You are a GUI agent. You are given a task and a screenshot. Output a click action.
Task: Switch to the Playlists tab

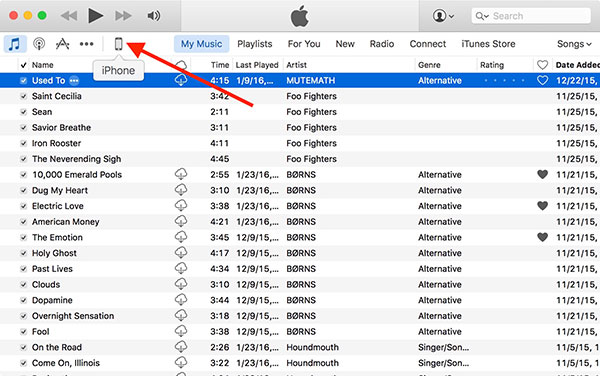pos(254,44)
